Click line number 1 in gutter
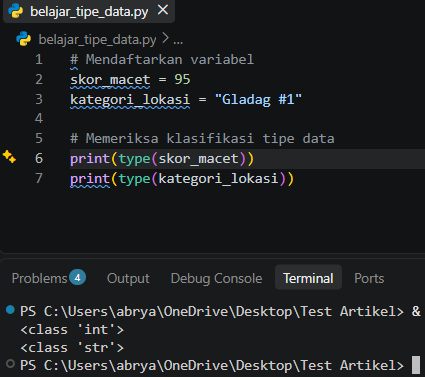The image size is (425, 377). click(x=39, y=59)
